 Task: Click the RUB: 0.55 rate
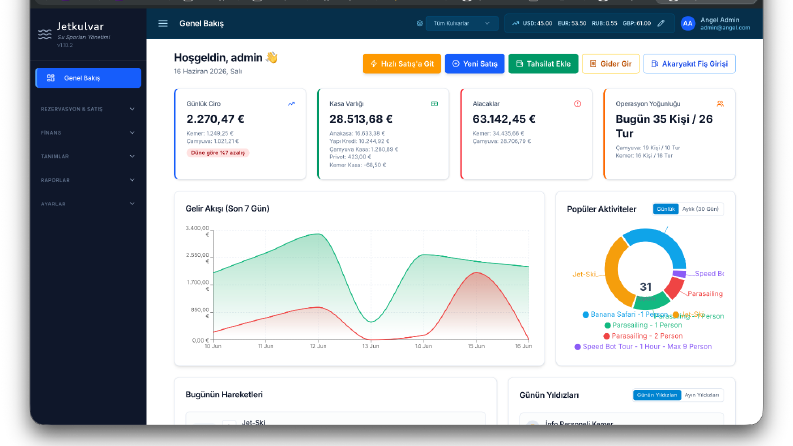[x=604, y=23]
